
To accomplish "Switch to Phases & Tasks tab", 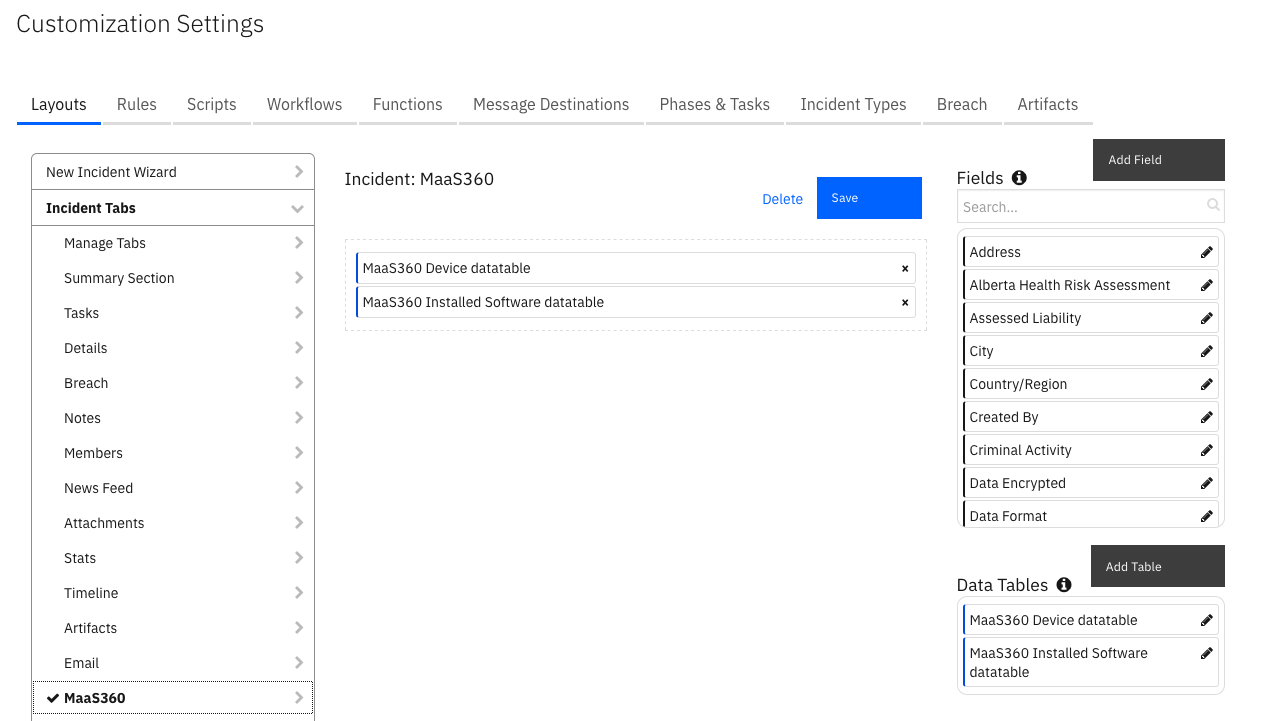I will [715, 105].
